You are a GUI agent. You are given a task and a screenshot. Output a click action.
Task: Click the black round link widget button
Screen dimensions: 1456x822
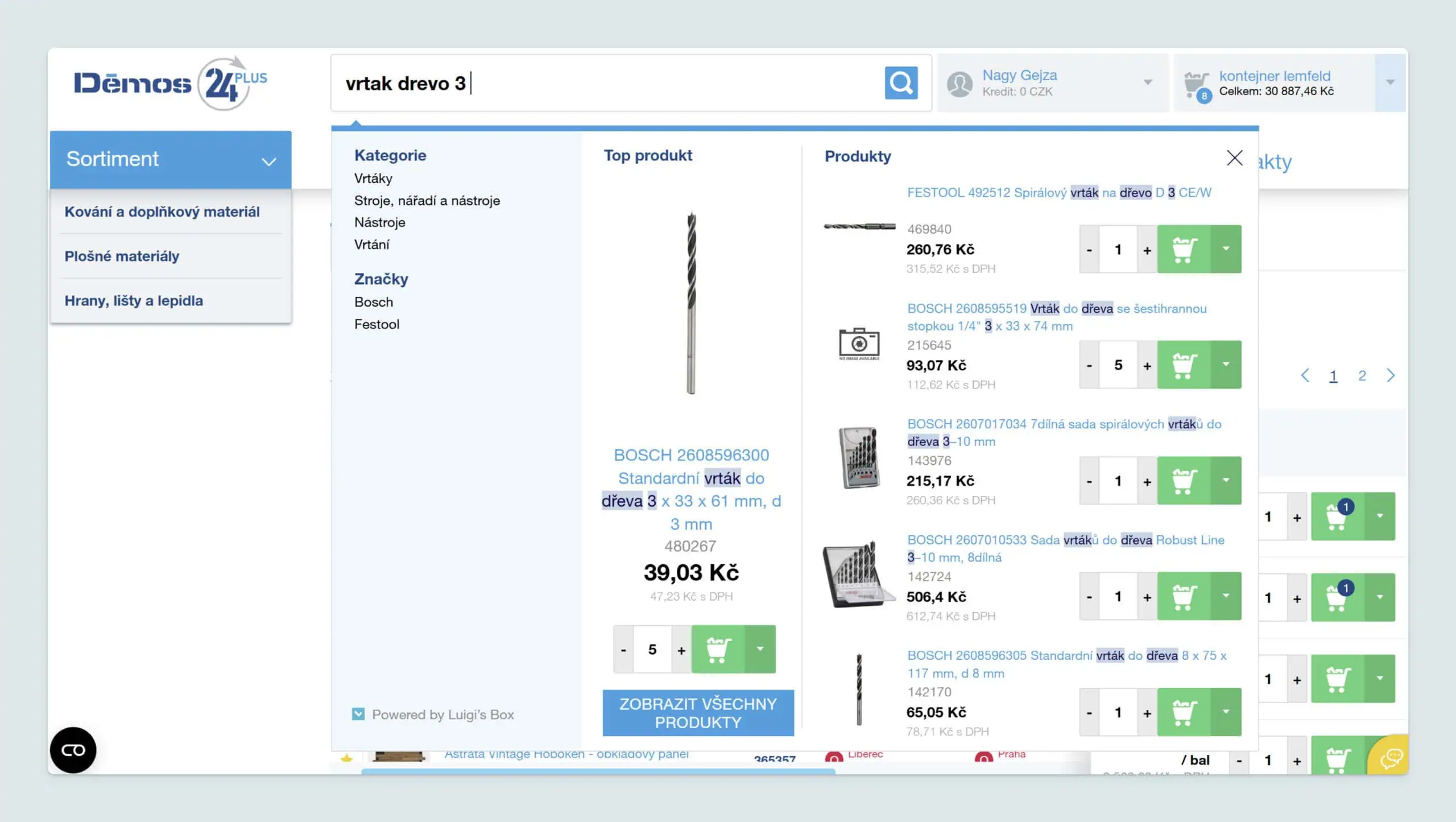tap(73, 750)
